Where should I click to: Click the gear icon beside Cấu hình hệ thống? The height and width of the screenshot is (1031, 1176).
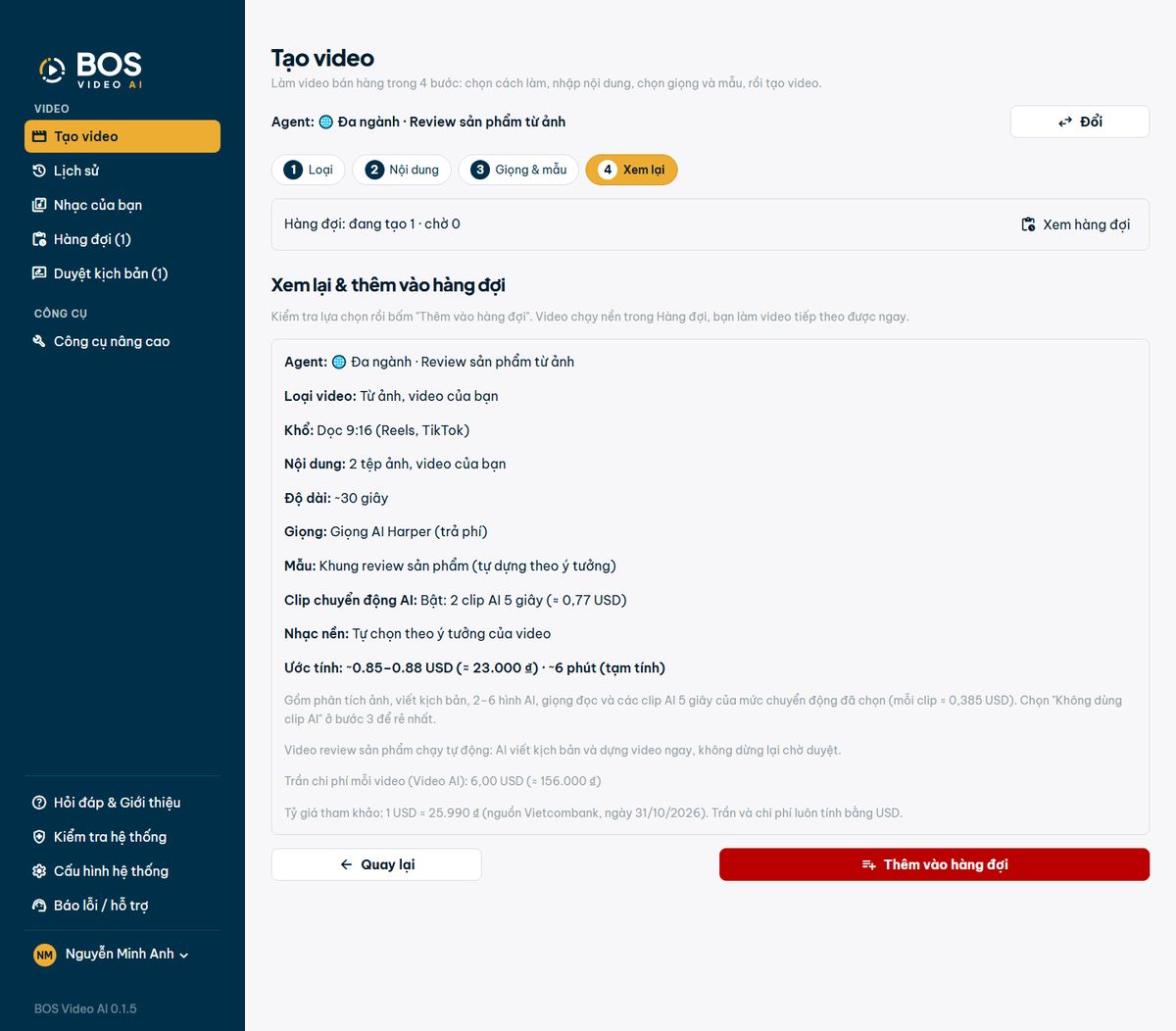[x=39, y=871]
